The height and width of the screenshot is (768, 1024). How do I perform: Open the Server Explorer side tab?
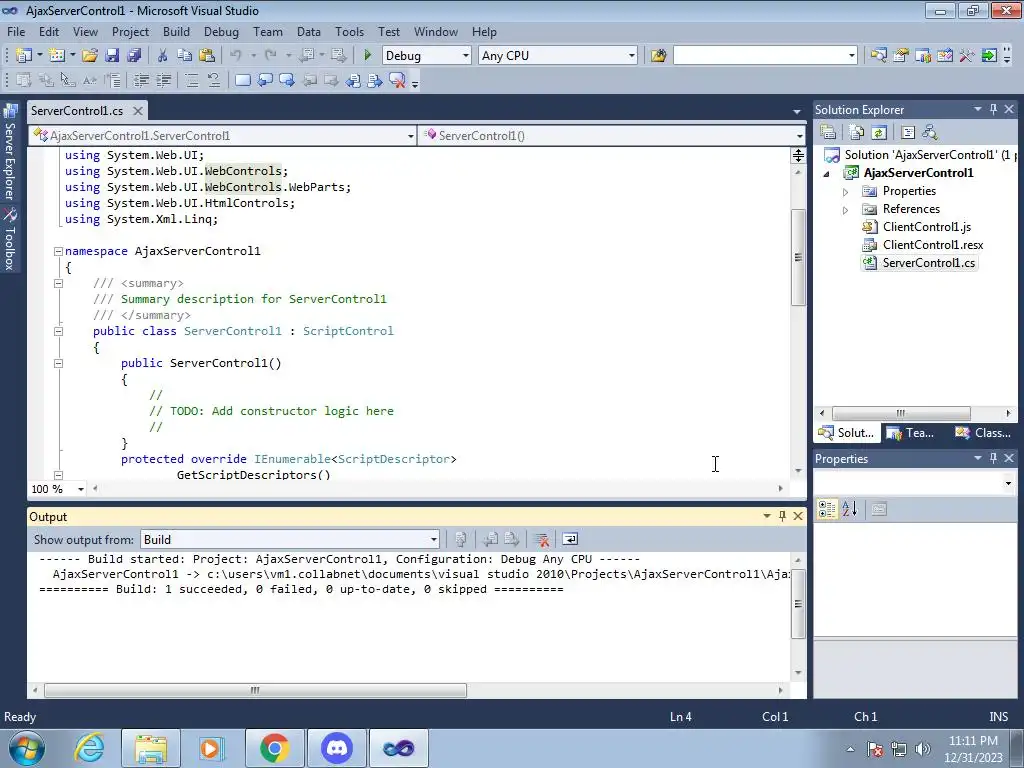click(x=10, y=153)
